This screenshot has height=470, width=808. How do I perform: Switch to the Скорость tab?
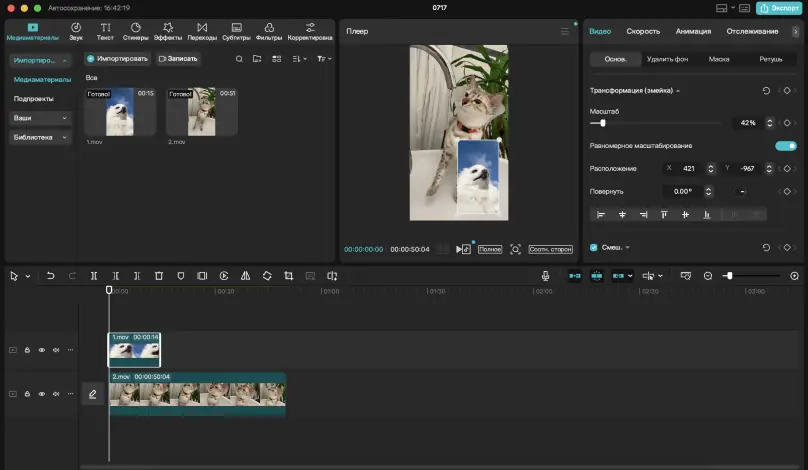click(643, 31)
